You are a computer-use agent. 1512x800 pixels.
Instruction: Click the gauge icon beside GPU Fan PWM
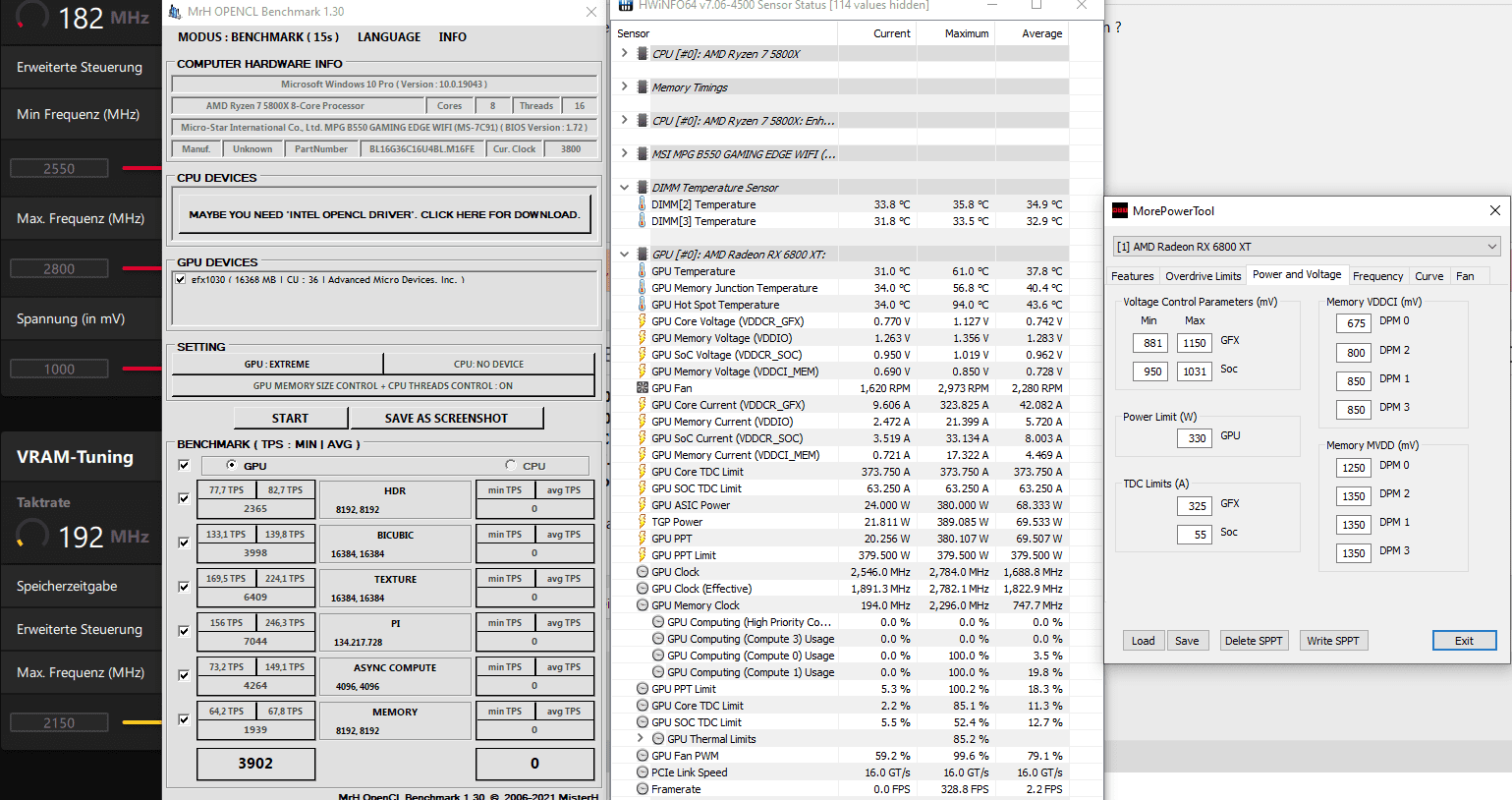pyautogui.click(x=643, y=756)
